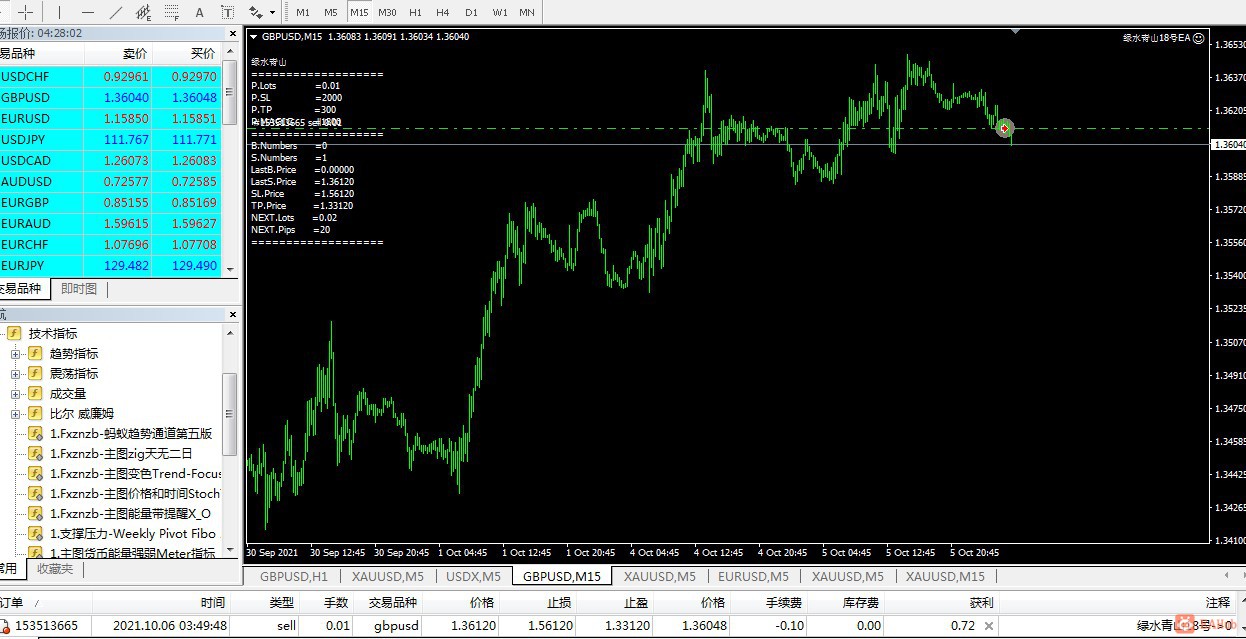The height and width of the screenshot is (639, 1246).
Task: Click the sell order marker on the chart
Action: click(1005, 128)
